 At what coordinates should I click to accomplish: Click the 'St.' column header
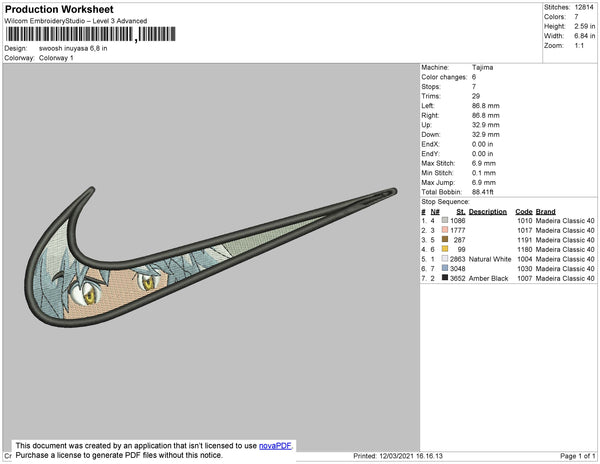pyautogui.click(x=461, y=212)
